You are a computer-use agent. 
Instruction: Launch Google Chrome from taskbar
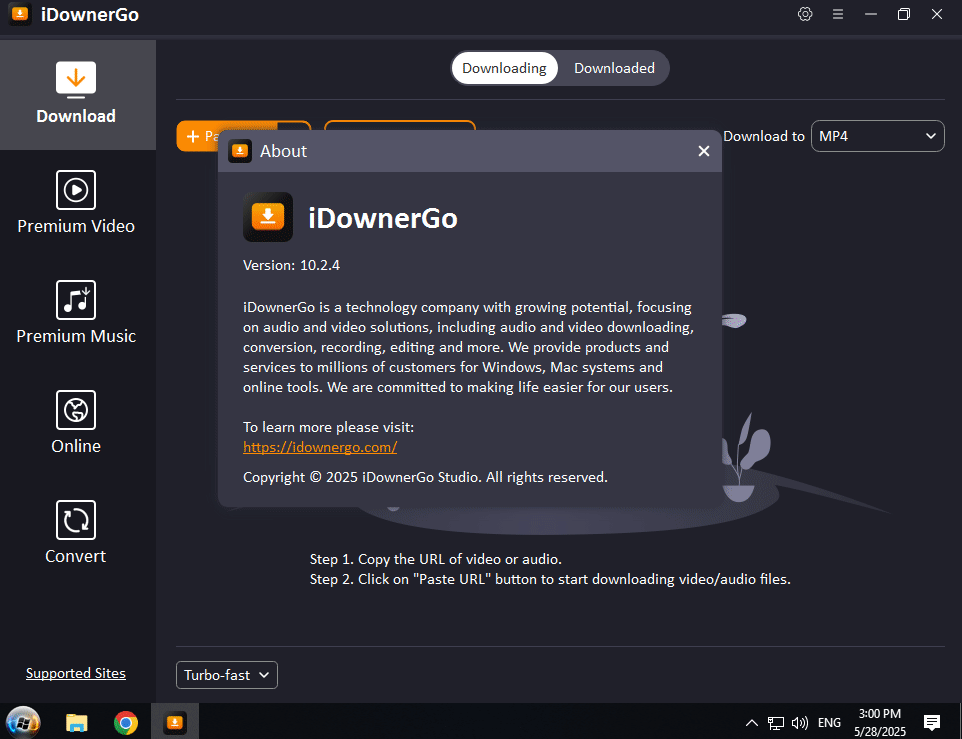pos(126,722)
